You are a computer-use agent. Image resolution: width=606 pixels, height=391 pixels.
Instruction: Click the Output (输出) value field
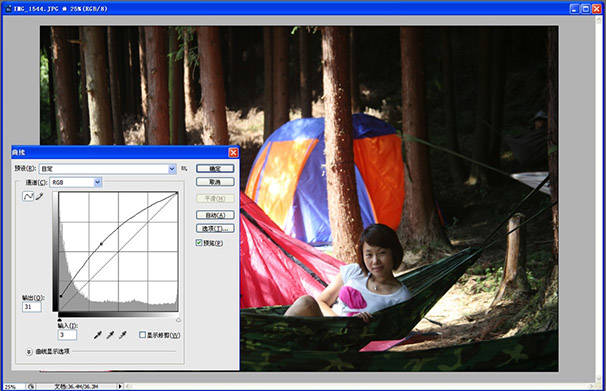[x=32, y=307]
